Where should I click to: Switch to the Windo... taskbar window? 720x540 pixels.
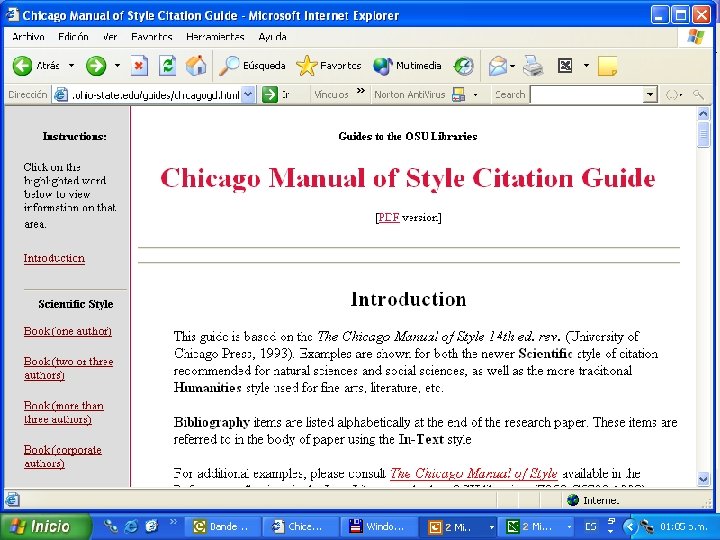[379, 527]
